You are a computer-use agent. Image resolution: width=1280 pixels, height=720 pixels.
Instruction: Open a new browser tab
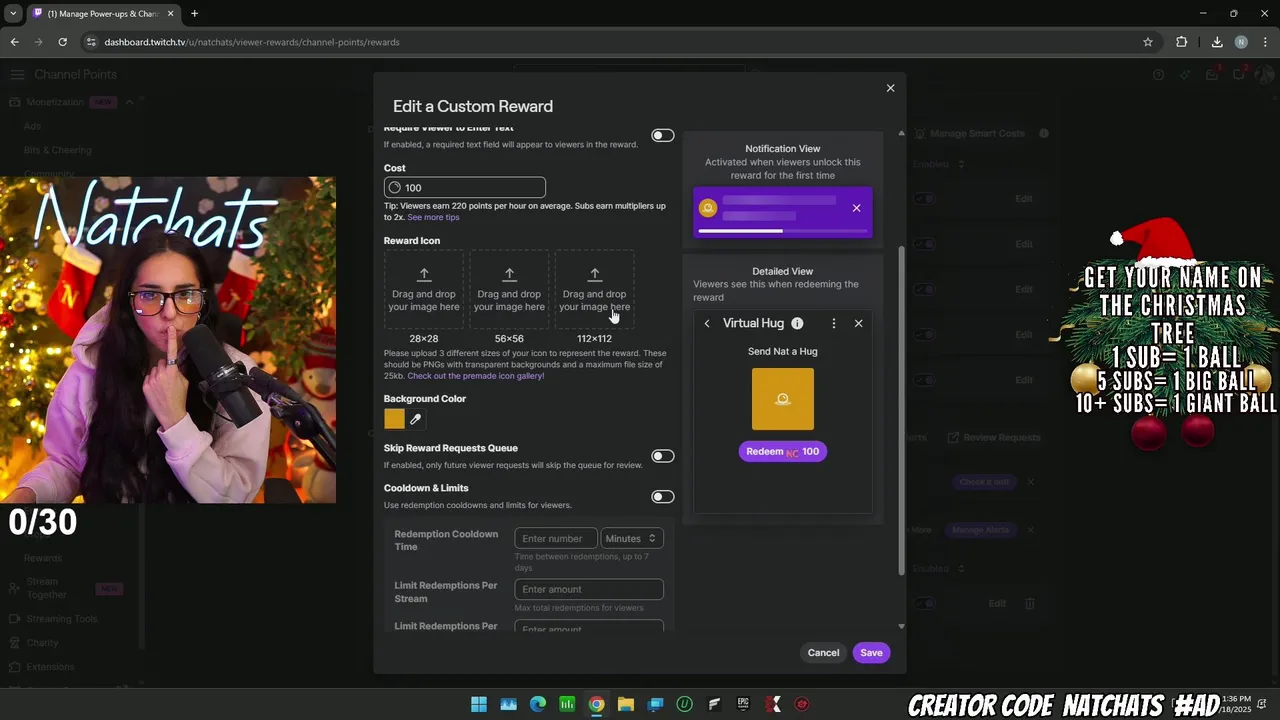click(194, 14)
